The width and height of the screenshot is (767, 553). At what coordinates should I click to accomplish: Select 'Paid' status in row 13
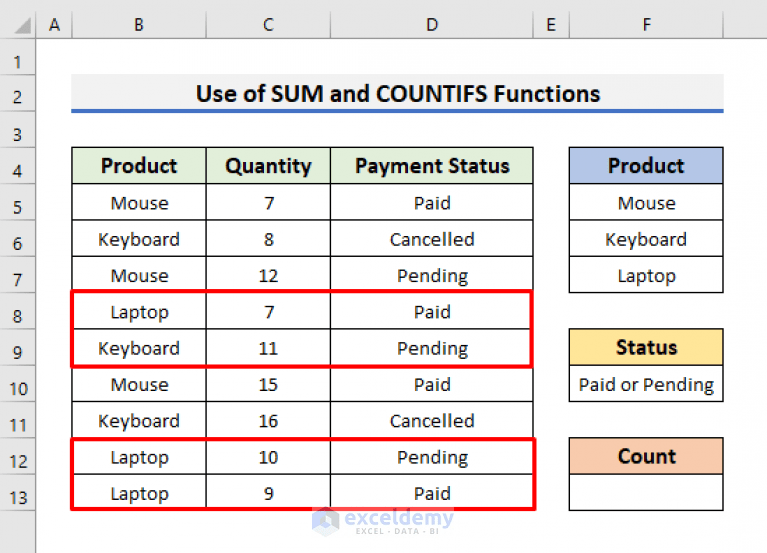click(x=431, y=492)
